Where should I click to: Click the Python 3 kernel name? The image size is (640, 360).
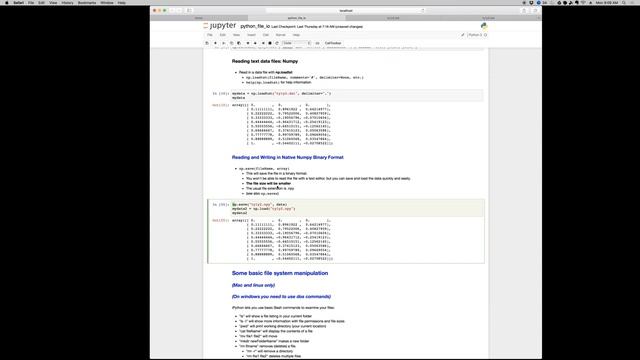(x=475, y=35)
